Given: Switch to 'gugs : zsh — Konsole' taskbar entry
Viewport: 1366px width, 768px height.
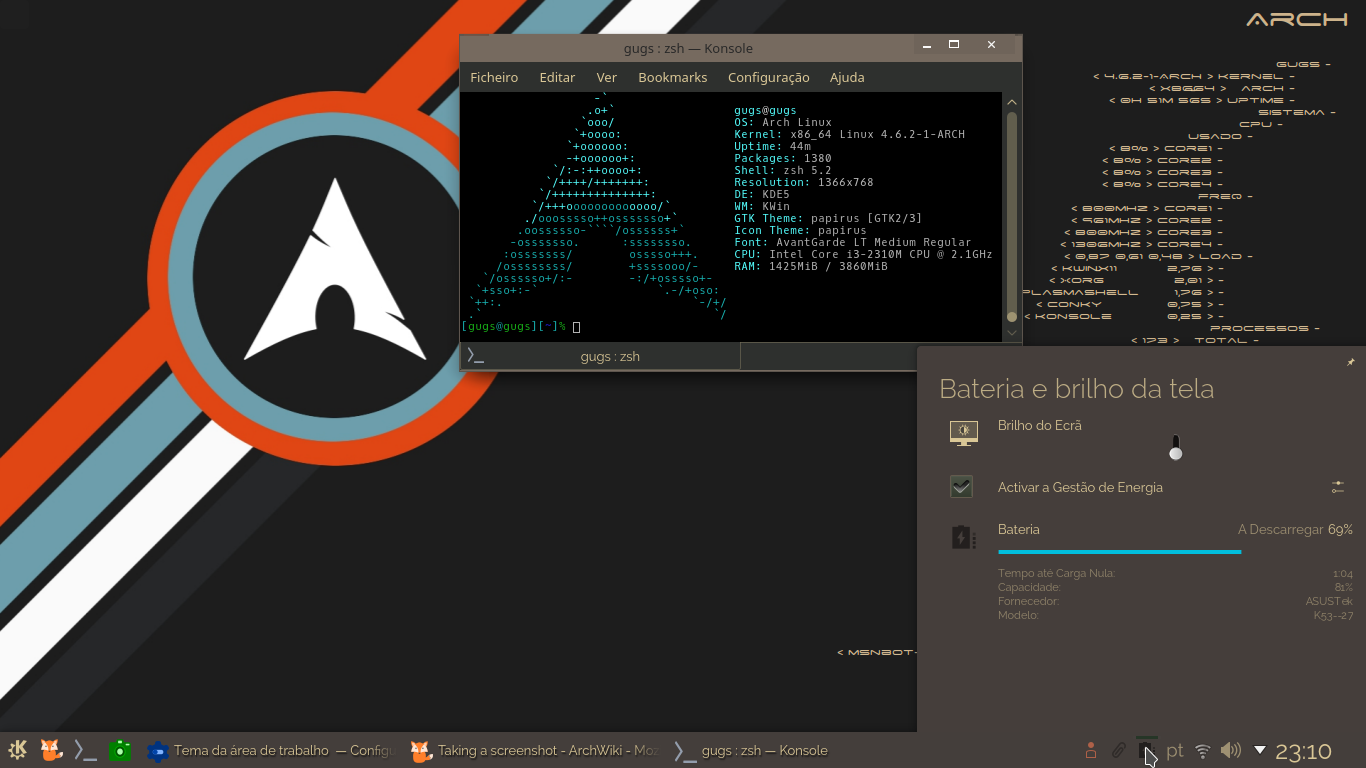Looking at the screenshot, I should 752,750.
